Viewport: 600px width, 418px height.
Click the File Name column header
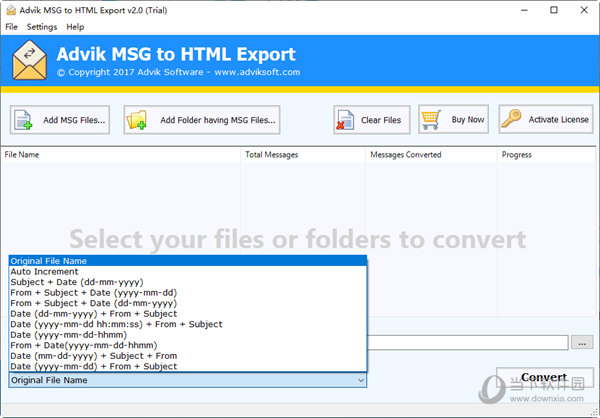pos(121,155)
